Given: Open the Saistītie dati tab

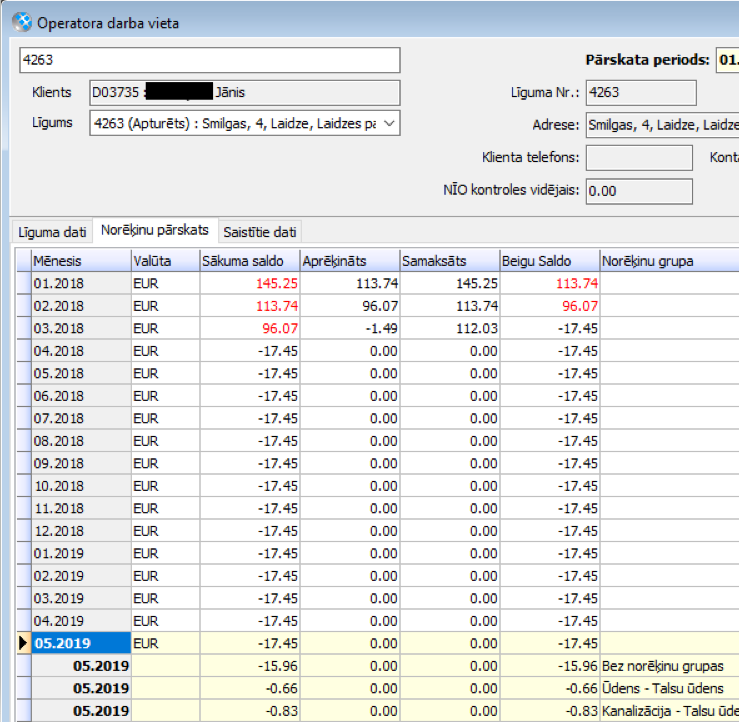Looking at the screenshot, I should [x=259, y=232].
